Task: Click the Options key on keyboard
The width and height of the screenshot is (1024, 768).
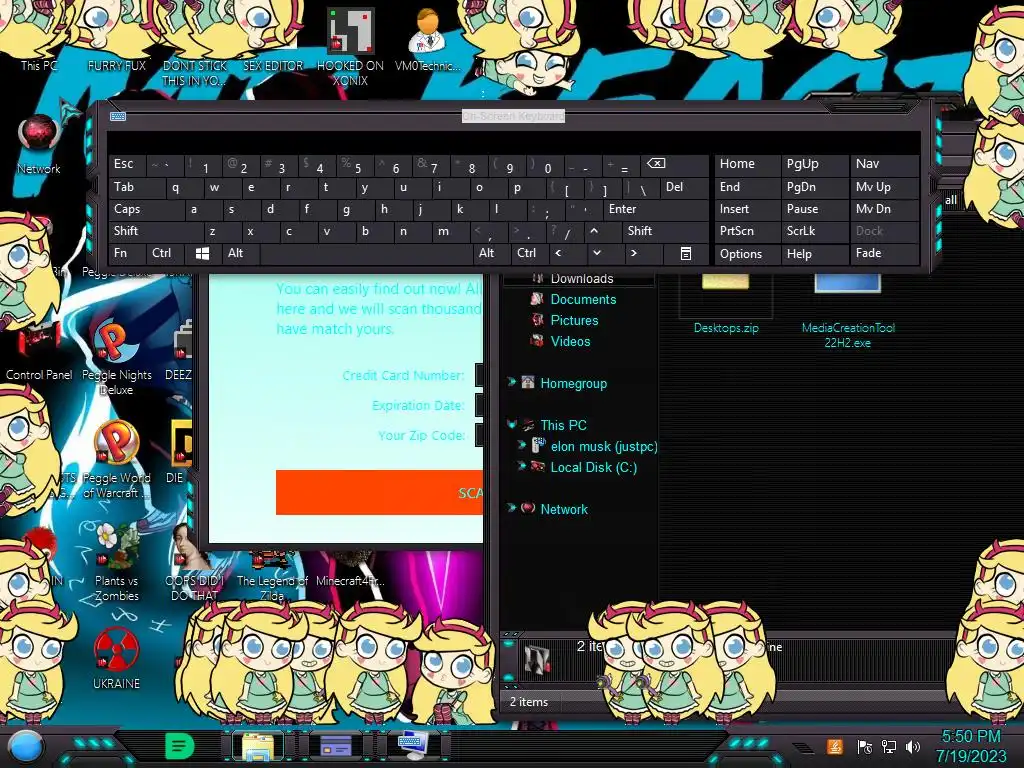Action: 747,253
